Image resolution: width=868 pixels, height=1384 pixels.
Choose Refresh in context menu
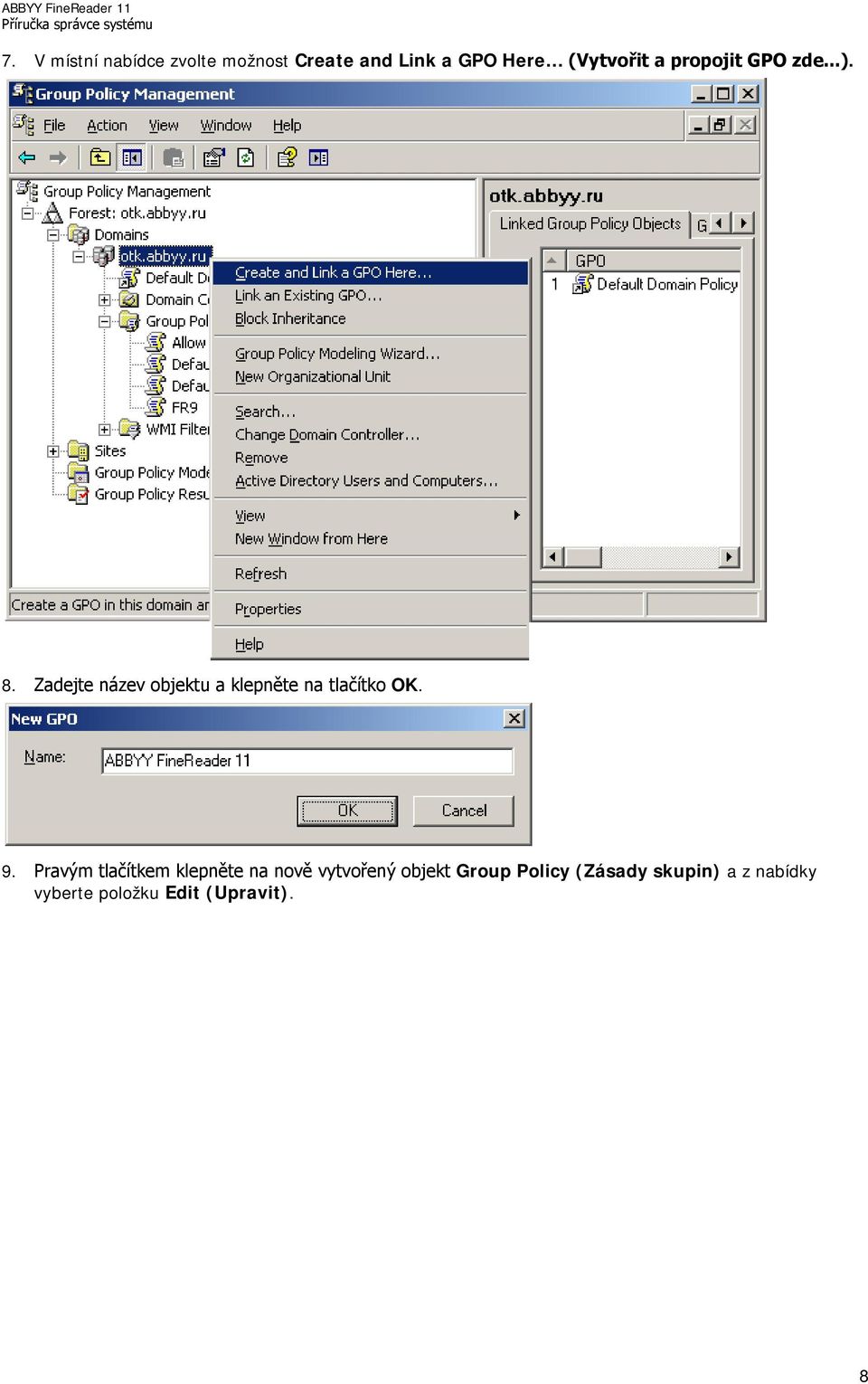370,574
